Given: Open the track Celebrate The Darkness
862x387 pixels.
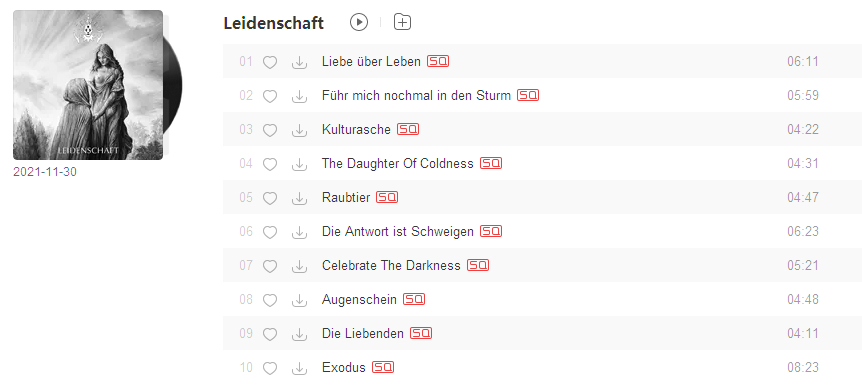Looking at the screenshot, I should click(391, 265).
